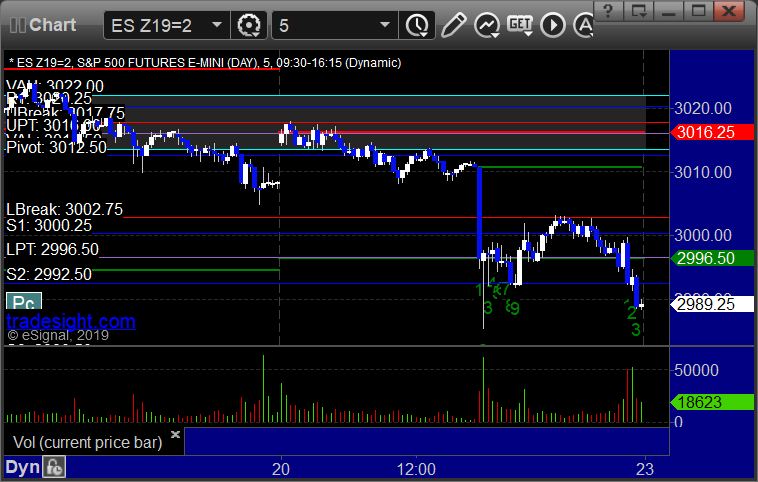The width and height of the screenshot is (758, 482).
Task: Select the S2: 2992.50 label
Action: (49, 274)
